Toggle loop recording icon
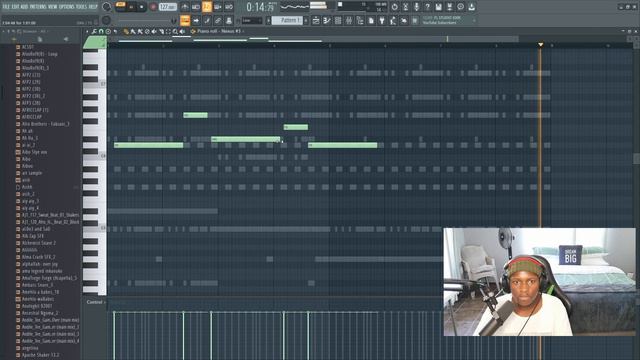640x360 pixels. (229, 7)
